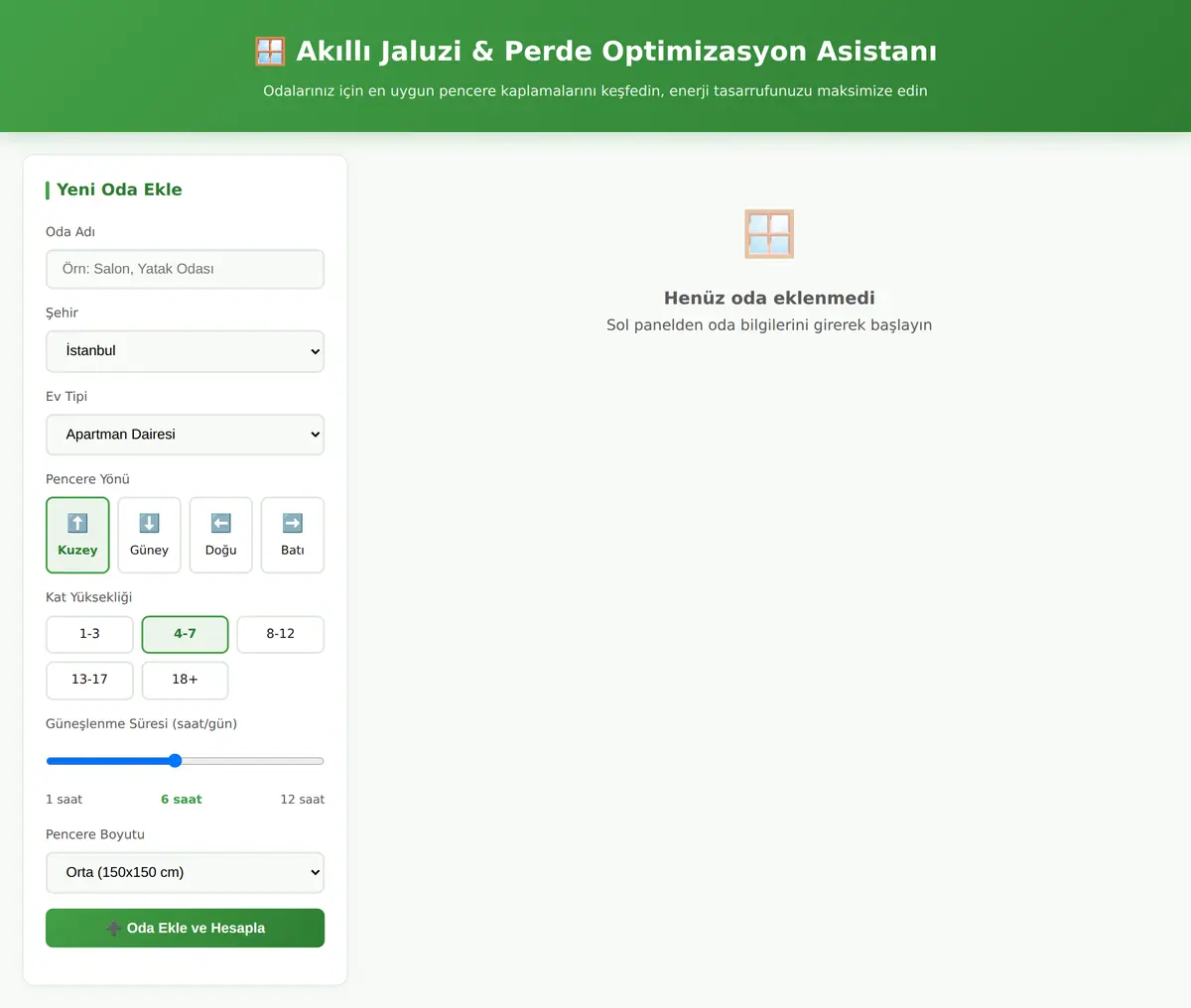Click 'Sol panelden oda bilgilerini girerek başlayın' text
Viewport: 1191px width, 1008px height.
pyautogui.click(x=769, y=325)
